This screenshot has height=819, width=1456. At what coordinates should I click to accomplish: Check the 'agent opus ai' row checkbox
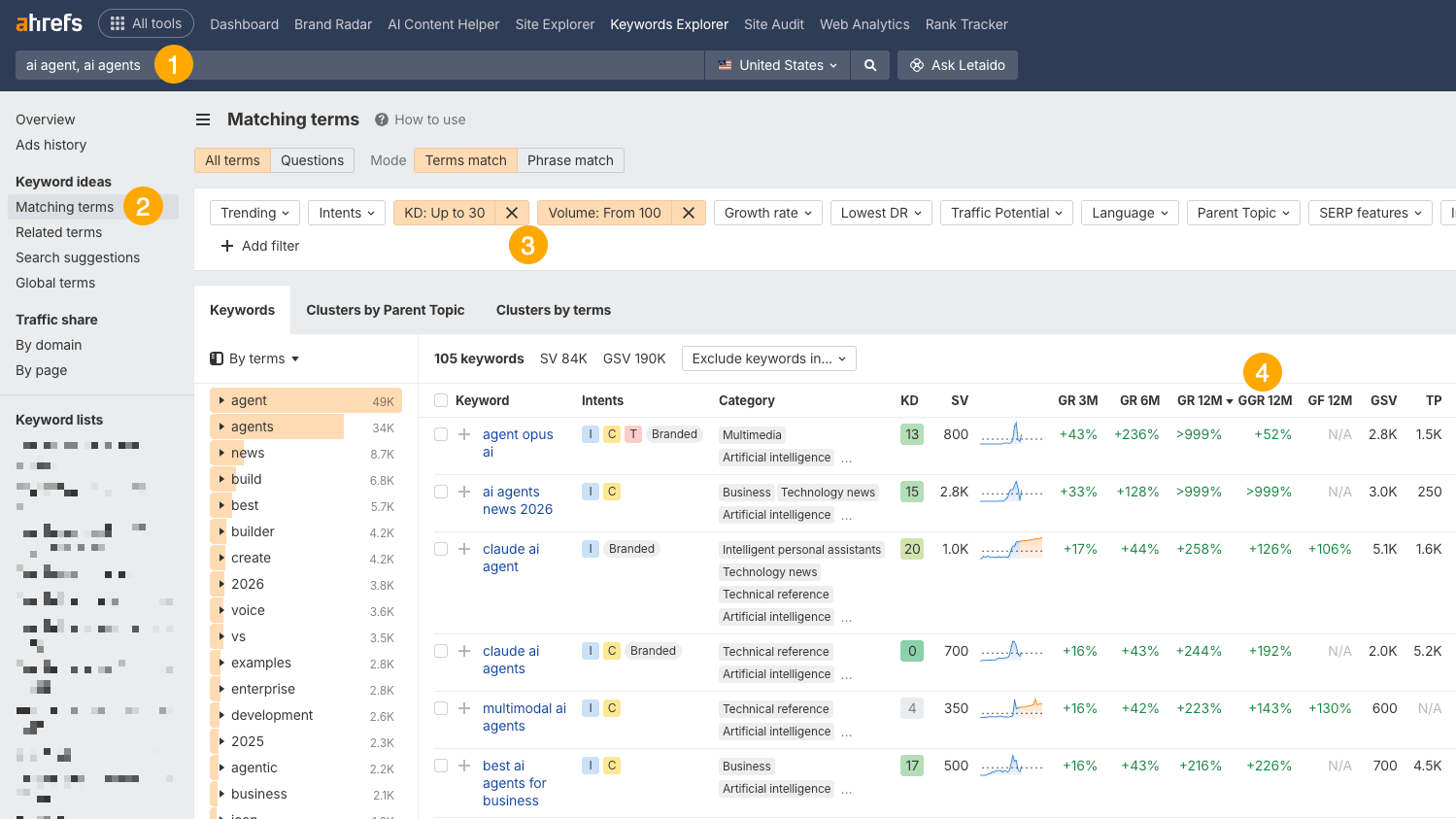(441, 434)
